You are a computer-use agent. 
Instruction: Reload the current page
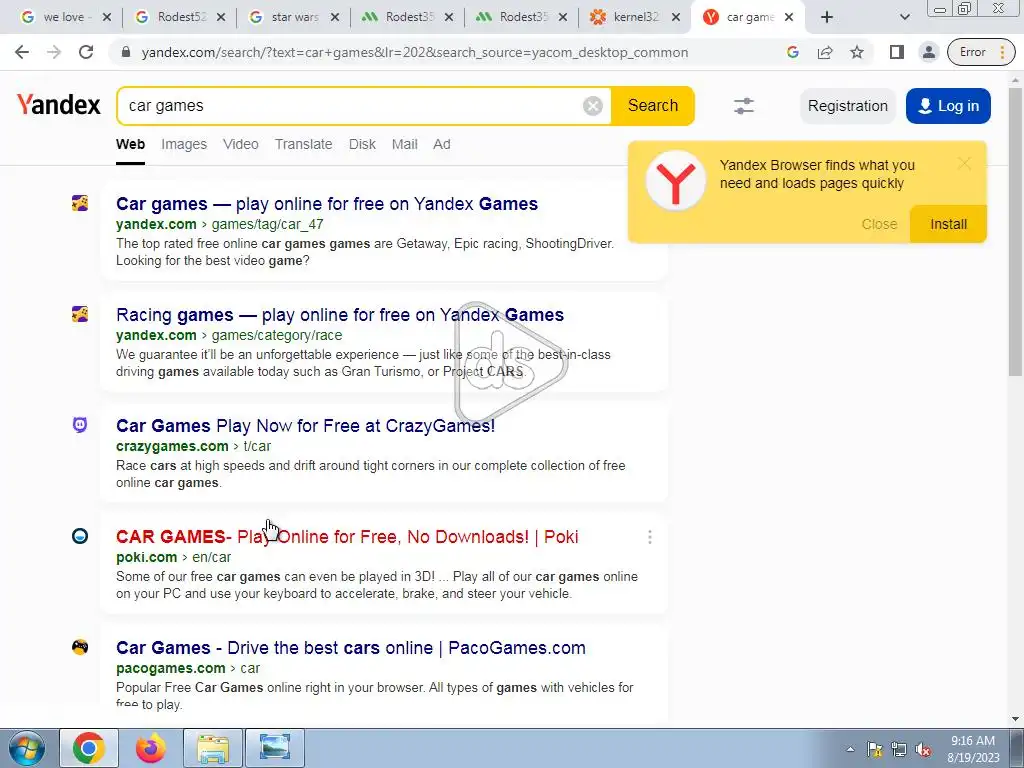tap(86, 52)
